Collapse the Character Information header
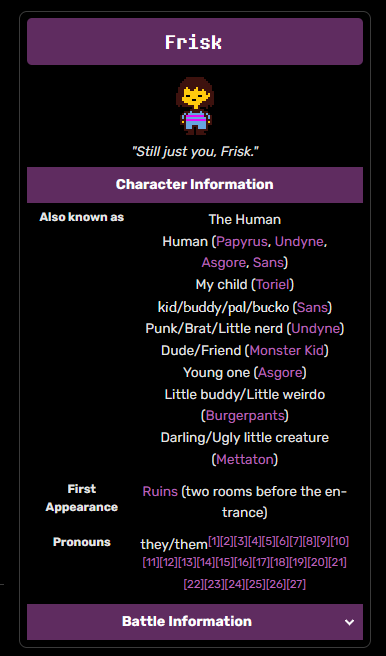Viewport: 386px width, 656px height. (195, 184)
